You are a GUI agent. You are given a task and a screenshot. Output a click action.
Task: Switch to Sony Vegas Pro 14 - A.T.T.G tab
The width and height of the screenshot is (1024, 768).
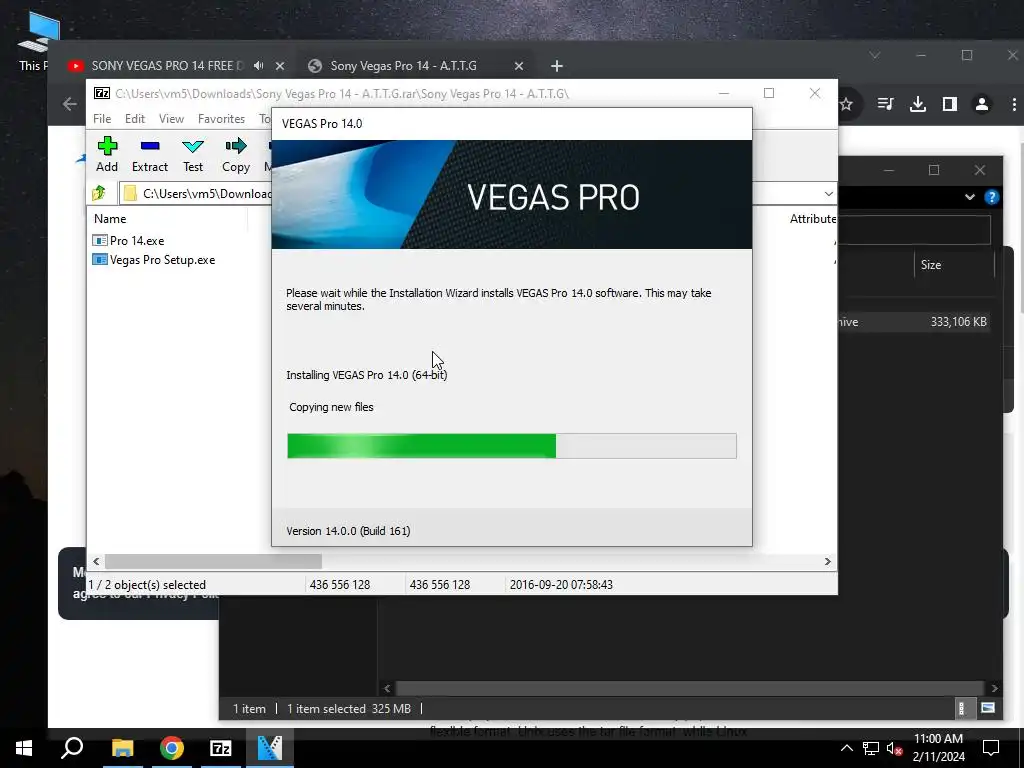[404, 66]
